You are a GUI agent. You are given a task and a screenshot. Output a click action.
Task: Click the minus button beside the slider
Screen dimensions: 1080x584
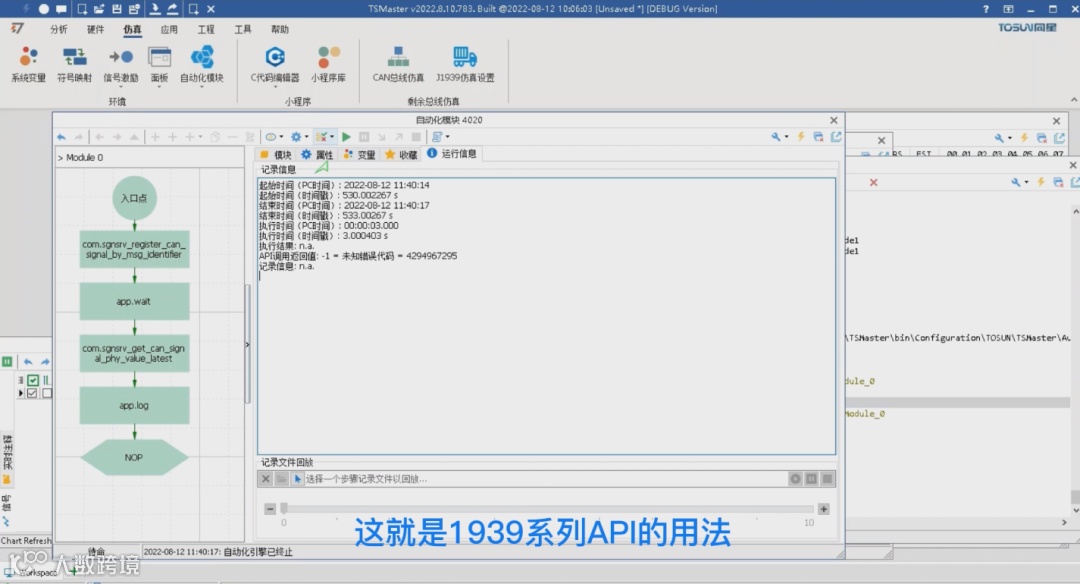(x=270, y=509)
